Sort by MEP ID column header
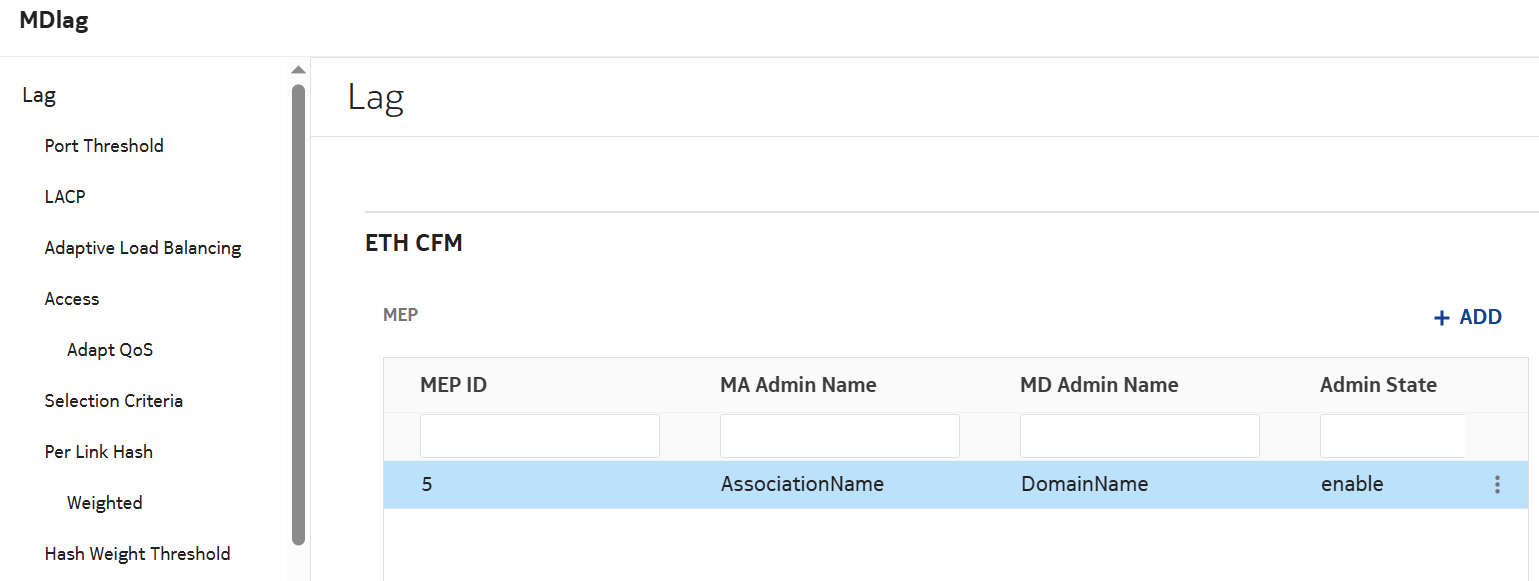The width and height of the screenshot is (1539, 581). (454, 385)
